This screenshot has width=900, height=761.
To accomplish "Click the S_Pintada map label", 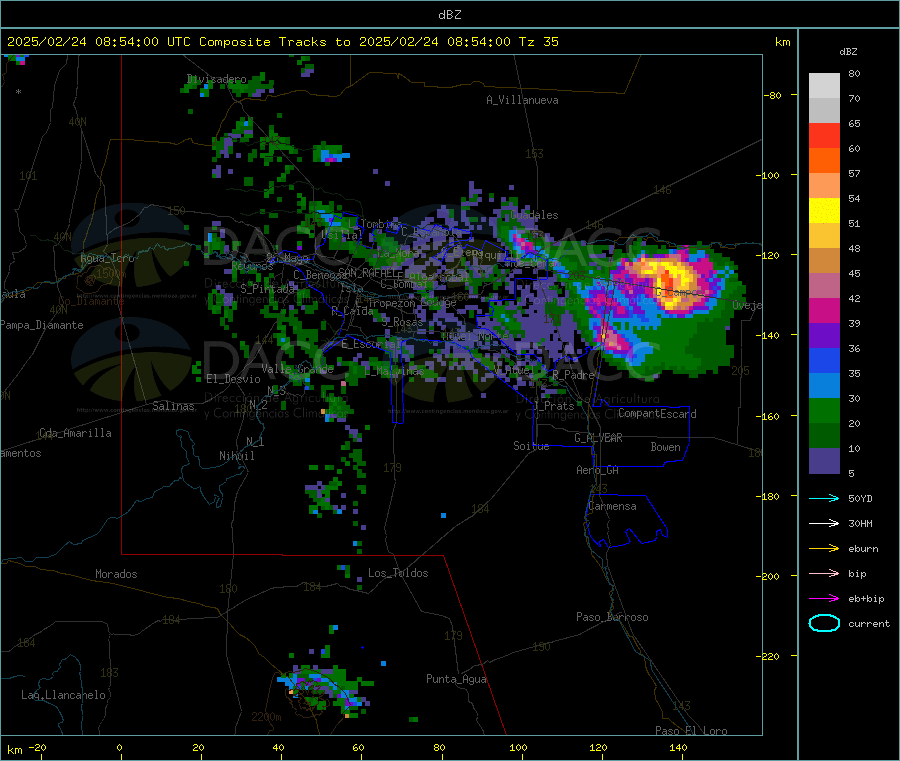I will [267, 289].
